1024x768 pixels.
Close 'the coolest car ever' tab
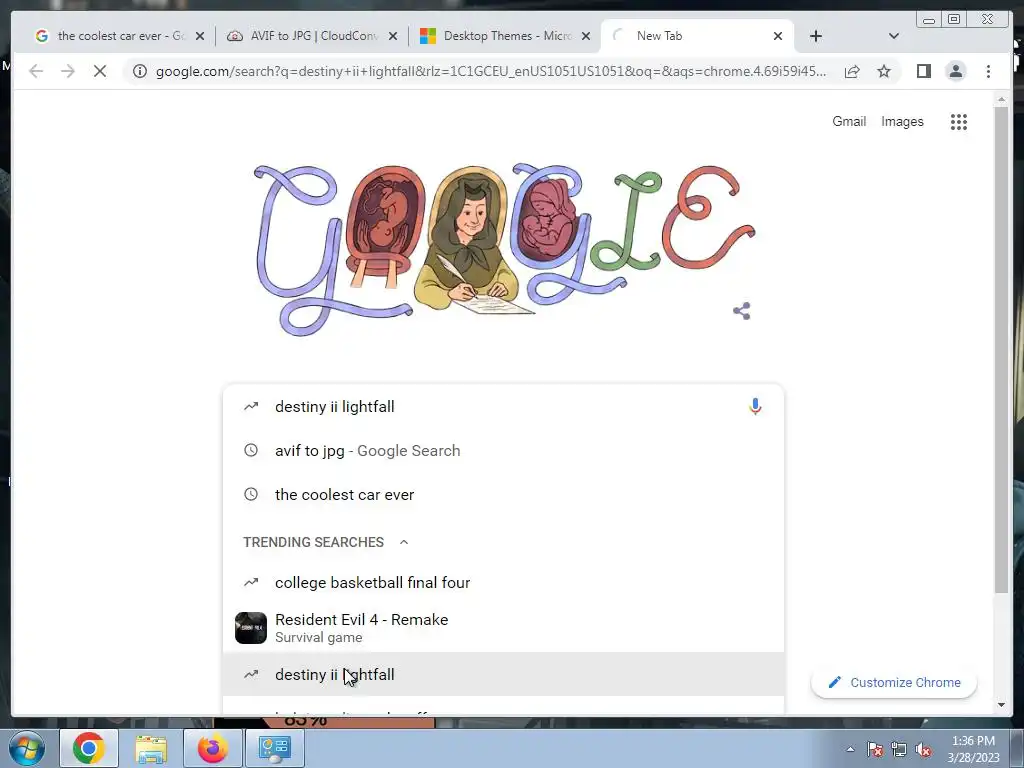(x=200, y=37)
